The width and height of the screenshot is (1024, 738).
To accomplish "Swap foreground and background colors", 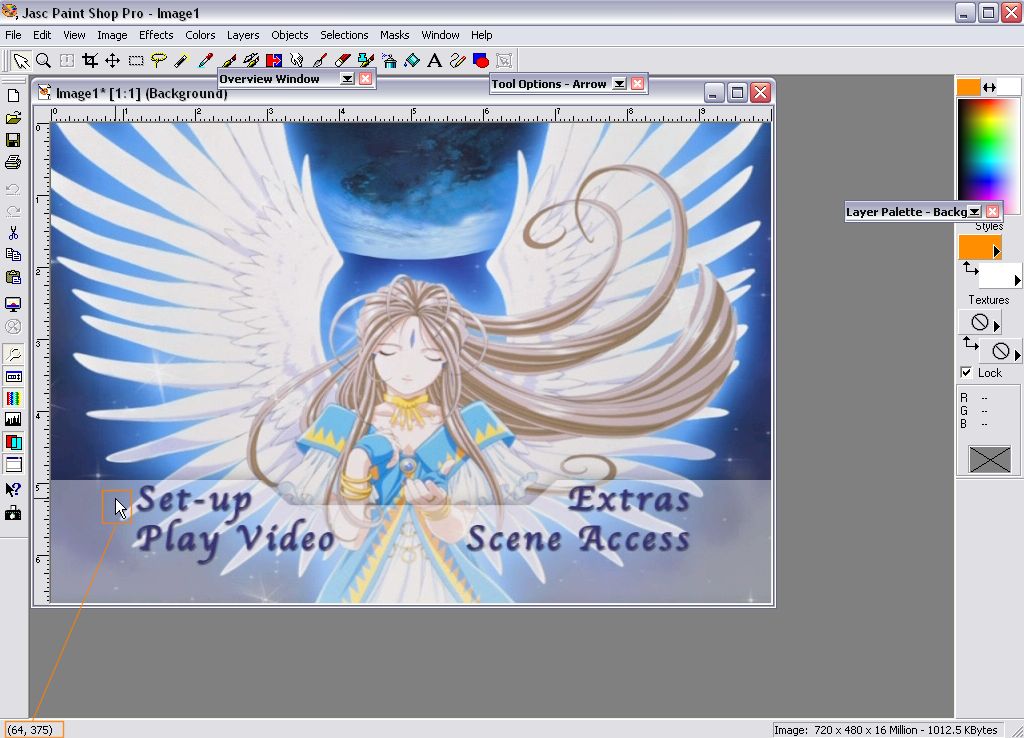I will [989, 87].
